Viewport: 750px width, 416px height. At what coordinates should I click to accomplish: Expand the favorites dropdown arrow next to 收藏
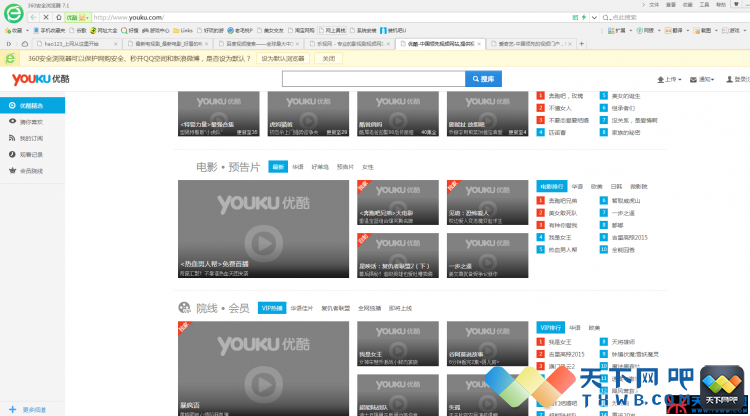point(27,30)
